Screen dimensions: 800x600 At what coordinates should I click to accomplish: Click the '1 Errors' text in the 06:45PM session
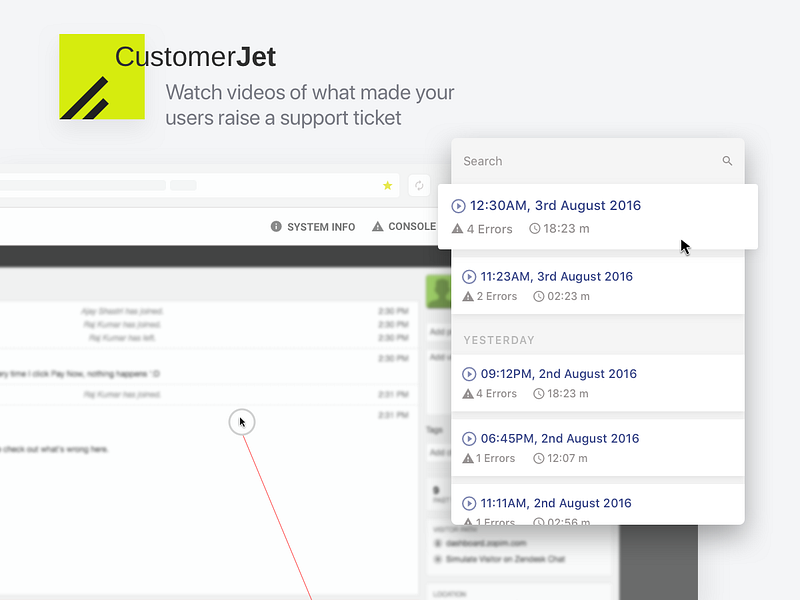(x=495, y=459)
